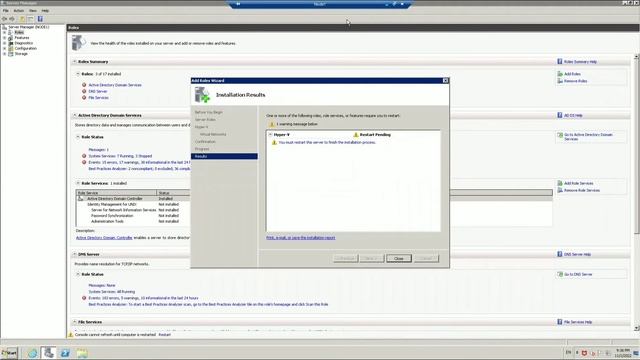This screenshot has height=360, width=640.
Task: Select the Results step in the wizard sidebar
Action: (x=224, y=156)
